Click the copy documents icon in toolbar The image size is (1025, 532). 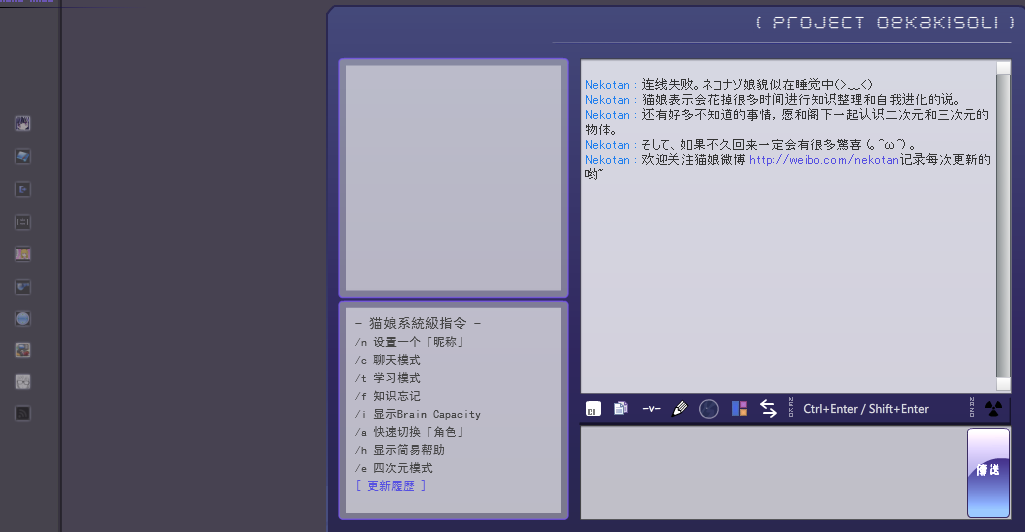click(x=620, y=408)
